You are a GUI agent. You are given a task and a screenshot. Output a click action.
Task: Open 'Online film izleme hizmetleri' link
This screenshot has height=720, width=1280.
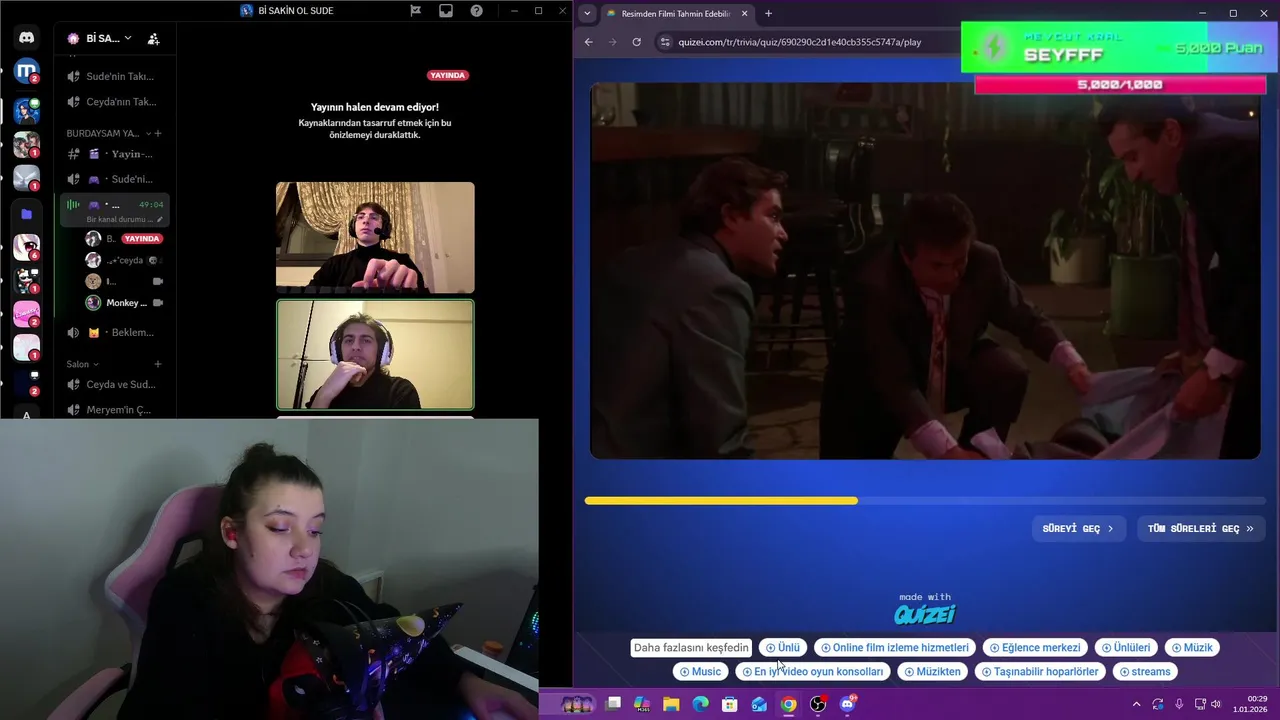894,648
